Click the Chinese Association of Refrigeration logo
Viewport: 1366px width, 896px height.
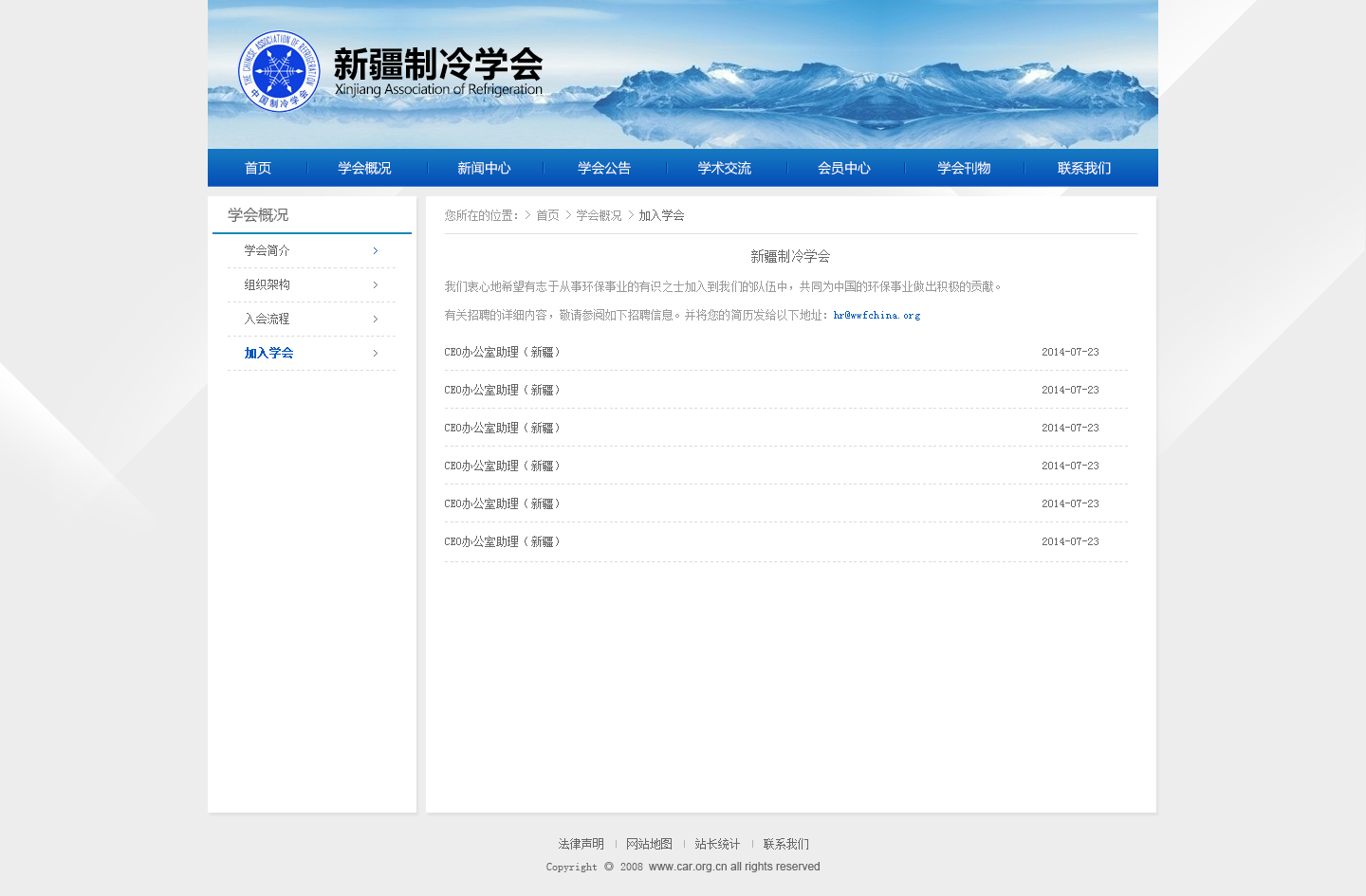click(x=279, y=71)
